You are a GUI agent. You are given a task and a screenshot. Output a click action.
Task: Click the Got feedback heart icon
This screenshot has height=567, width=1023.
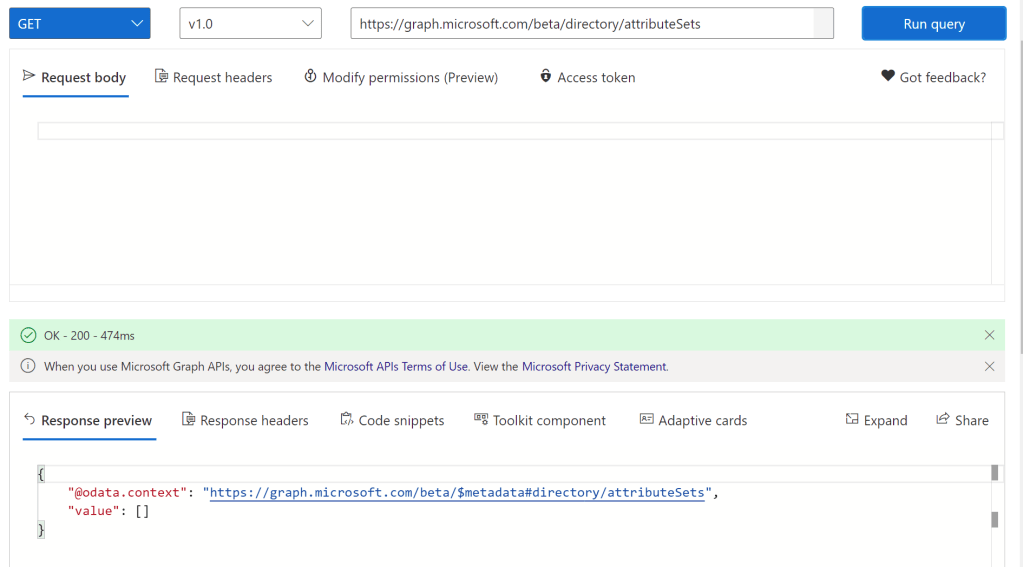[x=887, y=77]
